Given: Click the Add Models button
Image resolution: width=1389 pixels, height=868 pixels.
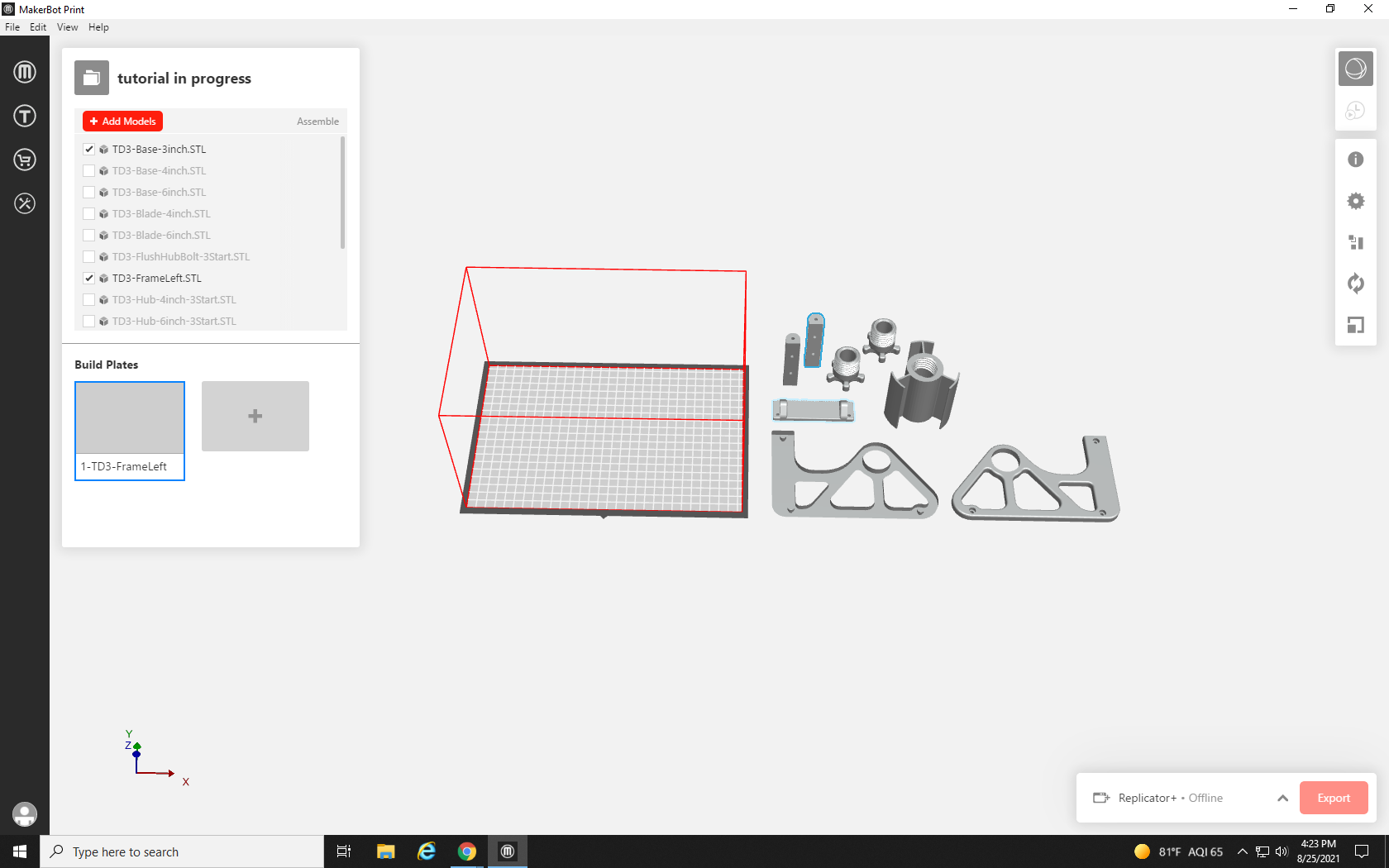Looking at the screenshot, I should [x=122, y=122].
